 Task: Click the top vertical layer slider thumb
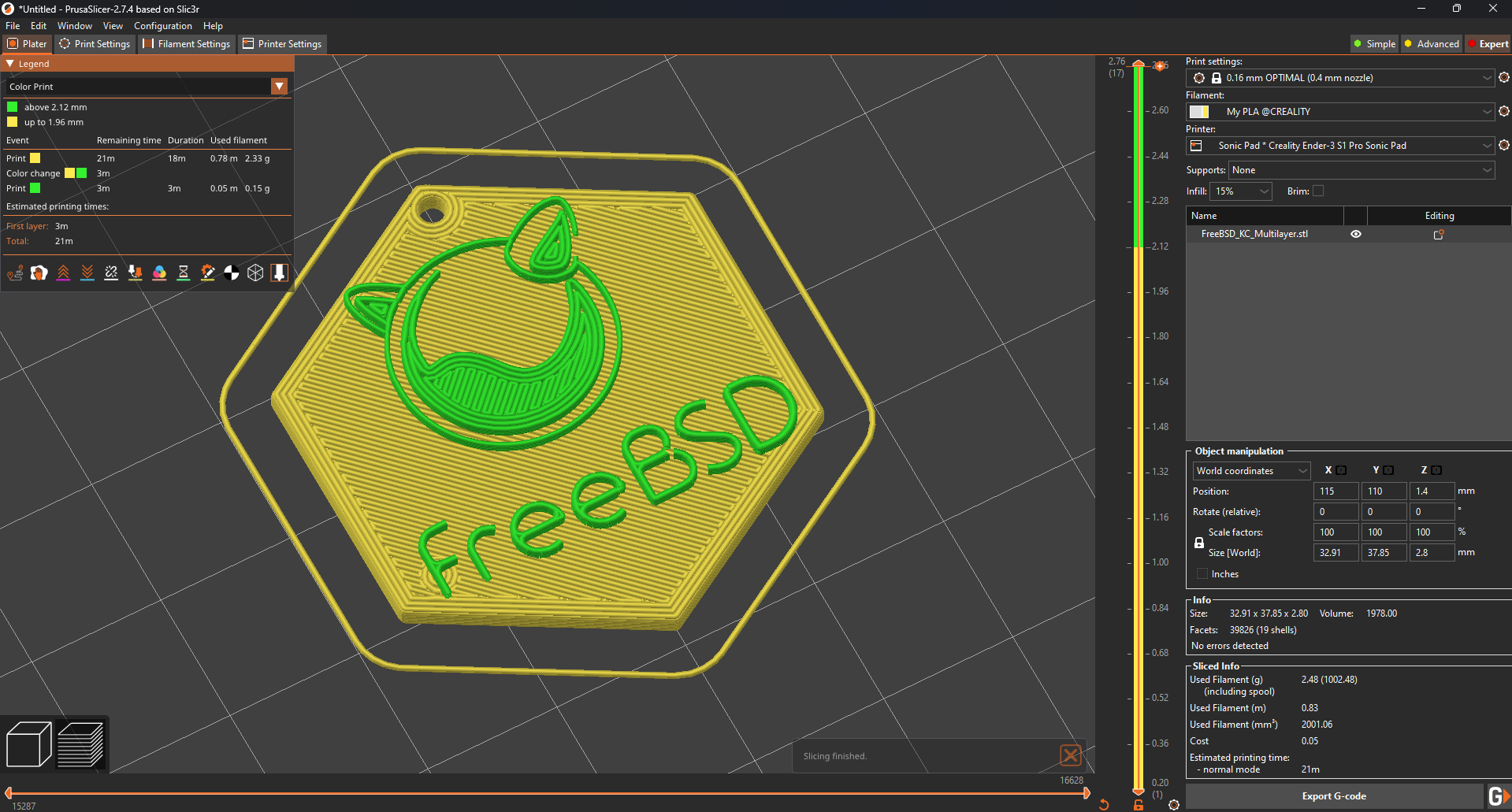[x=1139, y=64]
